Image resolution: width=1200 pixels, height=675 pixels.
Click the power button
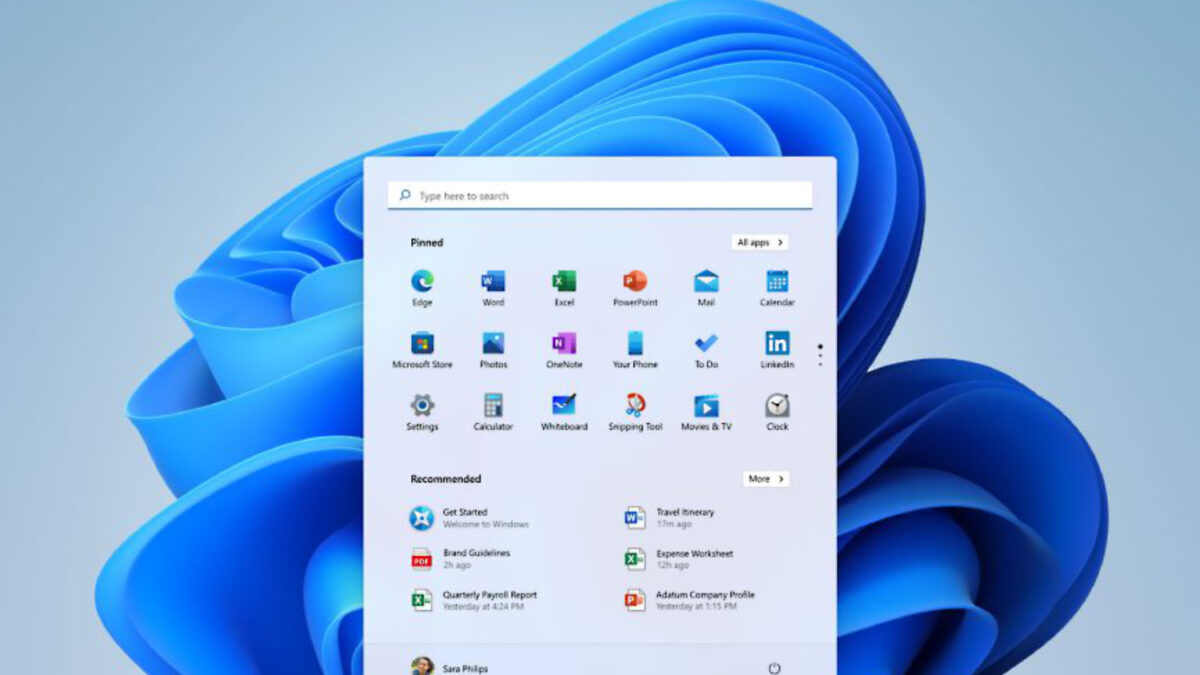(x=776, y=668)
